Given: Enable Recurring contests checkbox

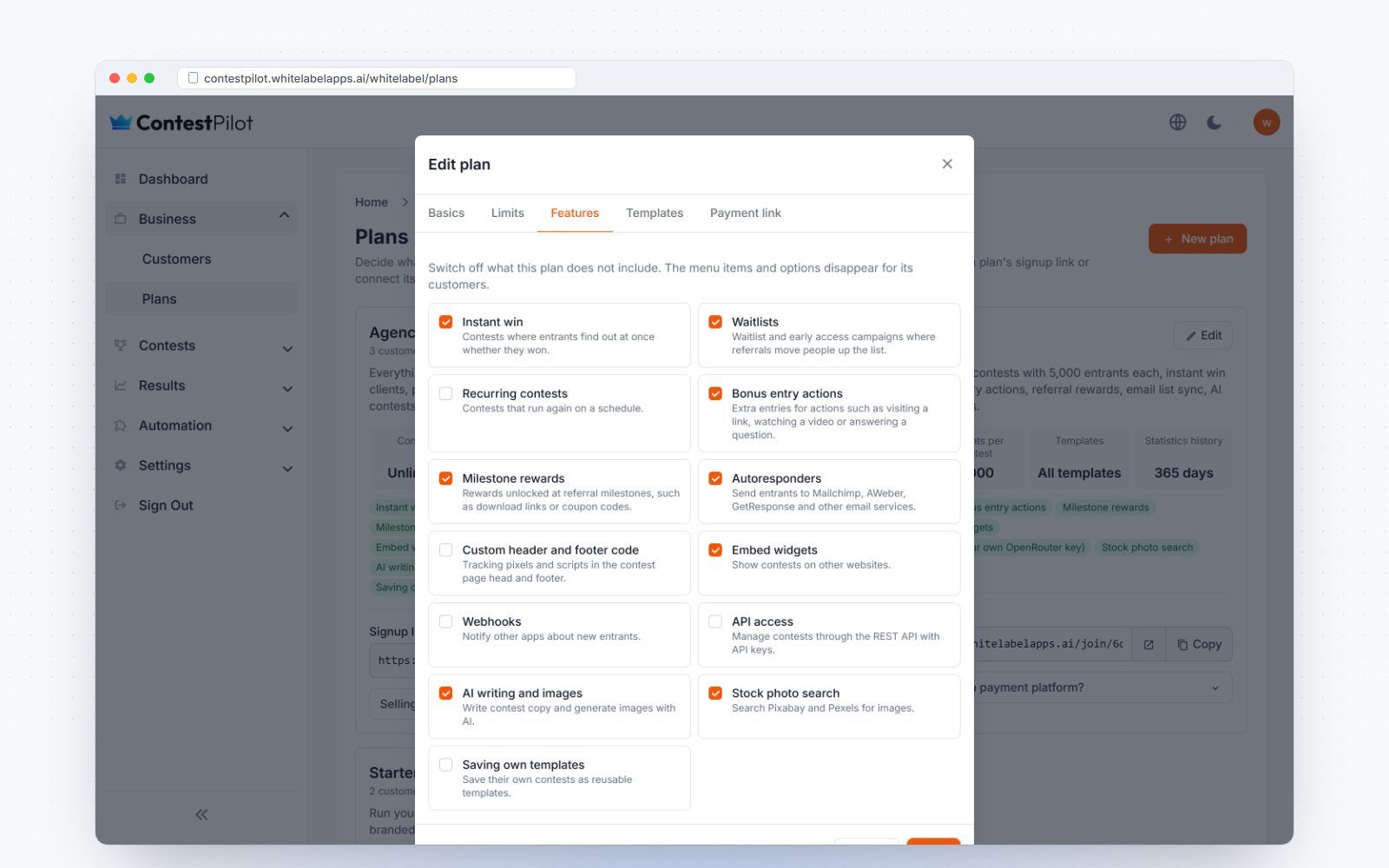Looking at the screenshot, I should click(x=446, y=393).
